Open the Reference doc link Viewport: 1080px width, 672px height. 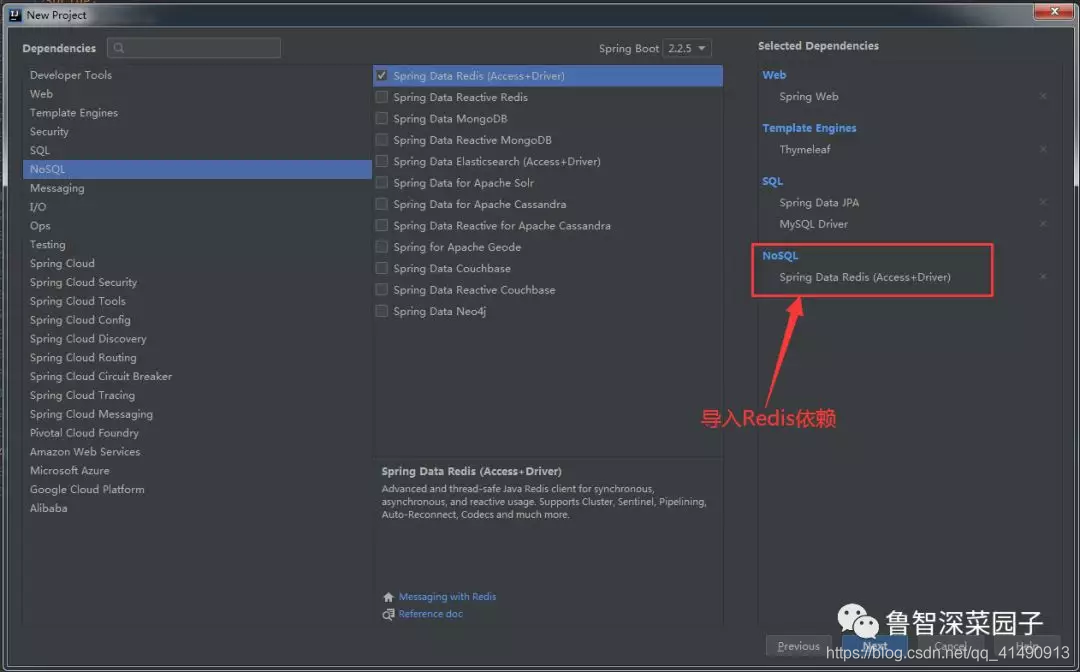pyautogui.click(x=430, y=614)
